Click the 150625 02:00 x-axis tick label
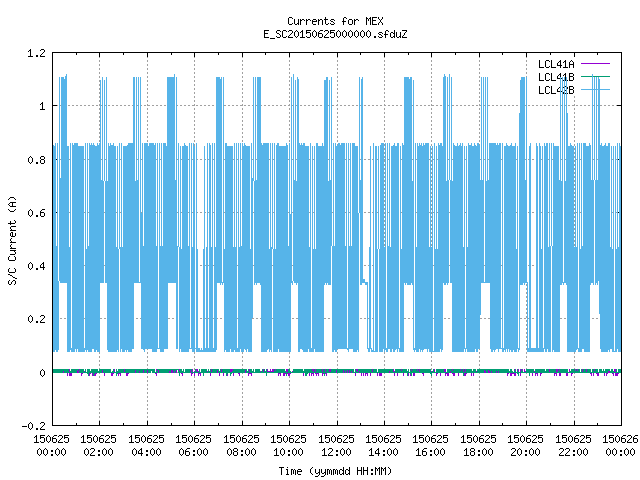Image resolution: width=640 pixels, height=480 pixels. [98, 446]
